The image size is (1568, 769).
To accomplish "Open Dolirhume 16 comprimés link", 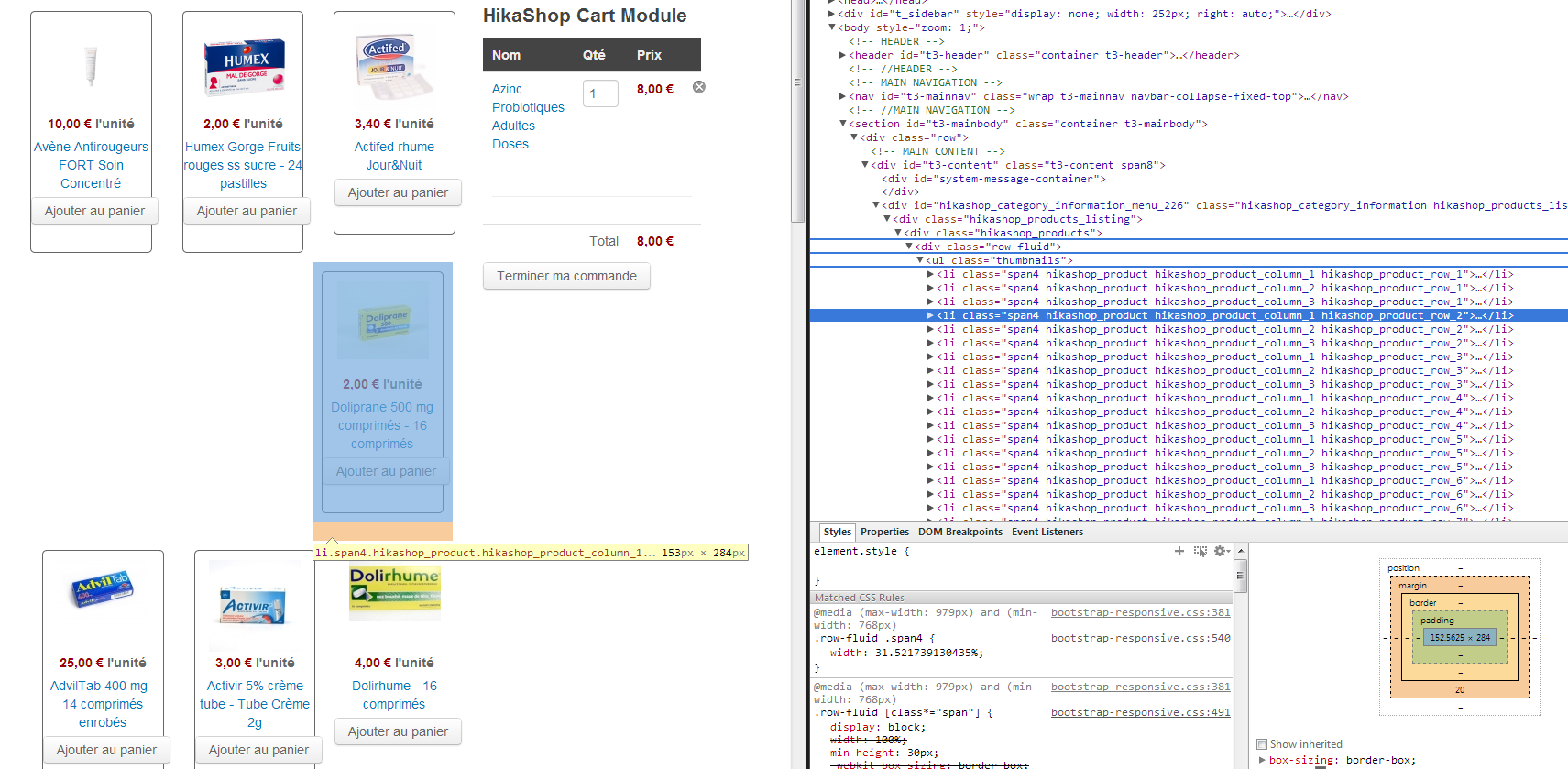I will click(394, 695).
